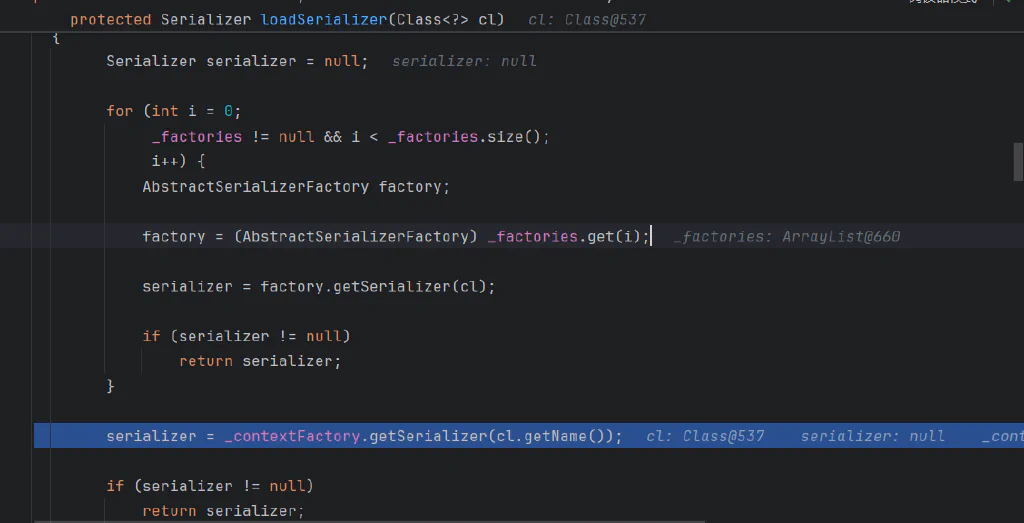Click the _contextFactory field on the highlighted line
This screenshot has height=523, width=1024.
click(x=292, y=436)
